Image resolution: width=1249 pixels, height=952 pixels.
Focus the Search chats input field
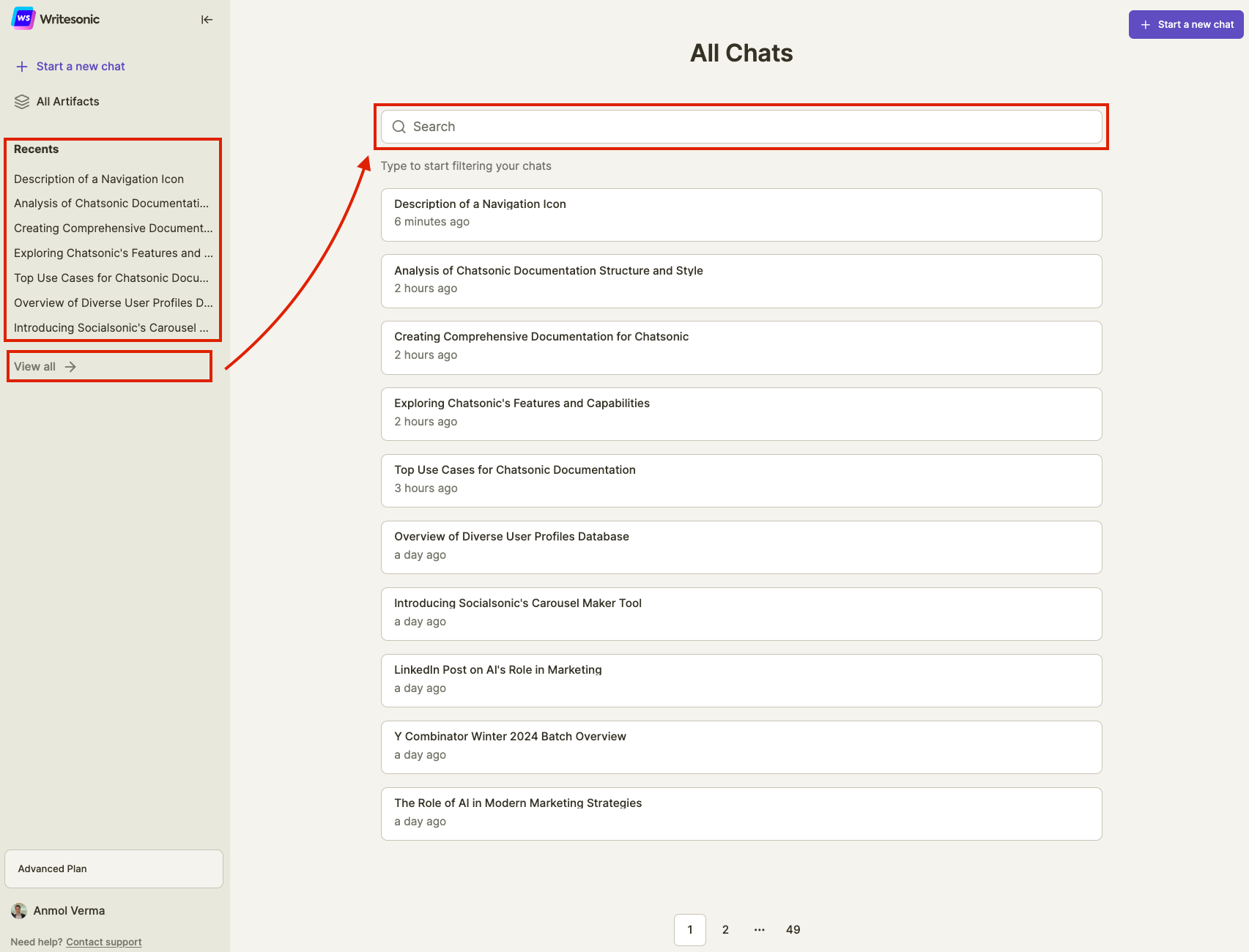pos(741,127)
